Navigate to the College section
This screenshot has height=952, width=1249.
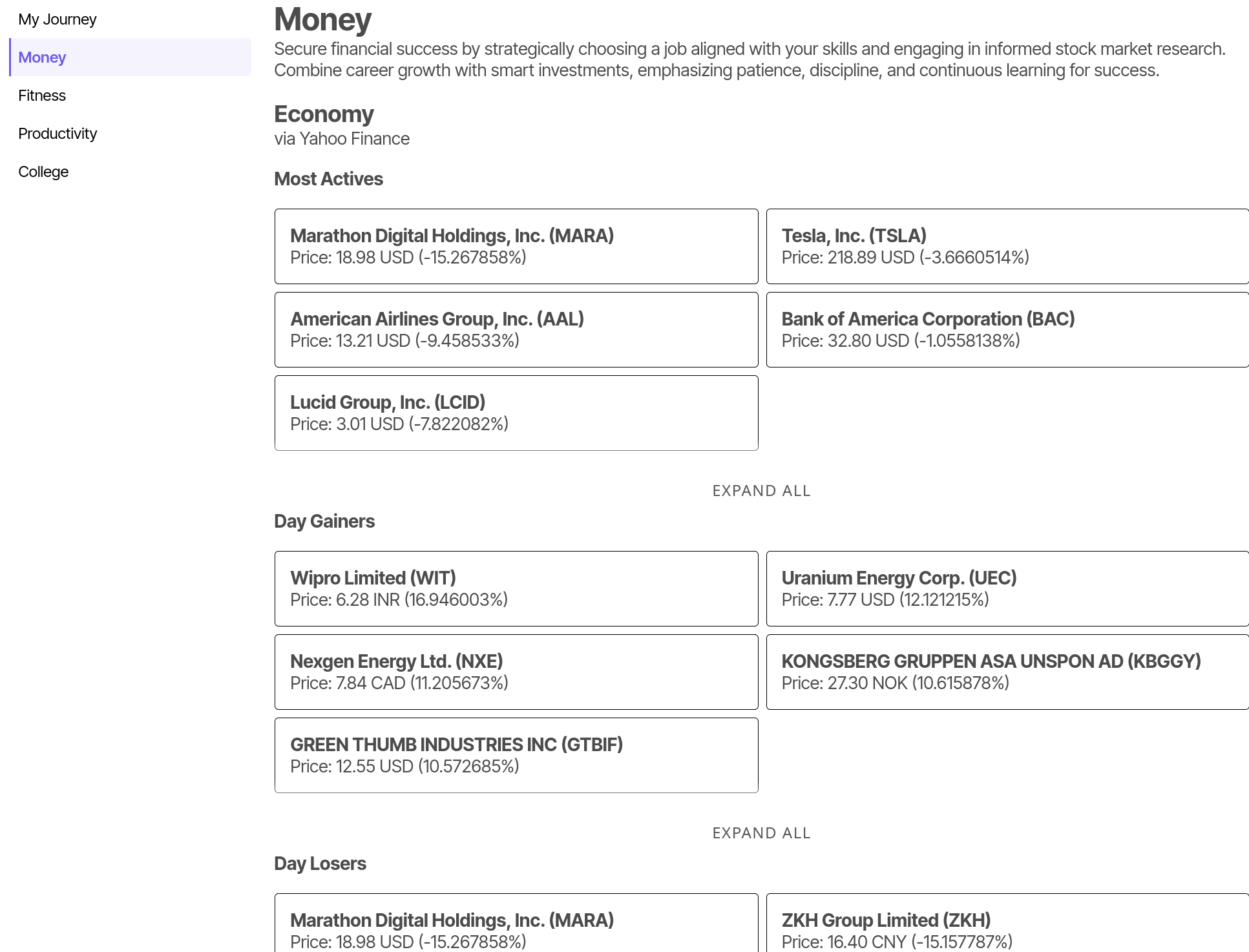point(43,172)
